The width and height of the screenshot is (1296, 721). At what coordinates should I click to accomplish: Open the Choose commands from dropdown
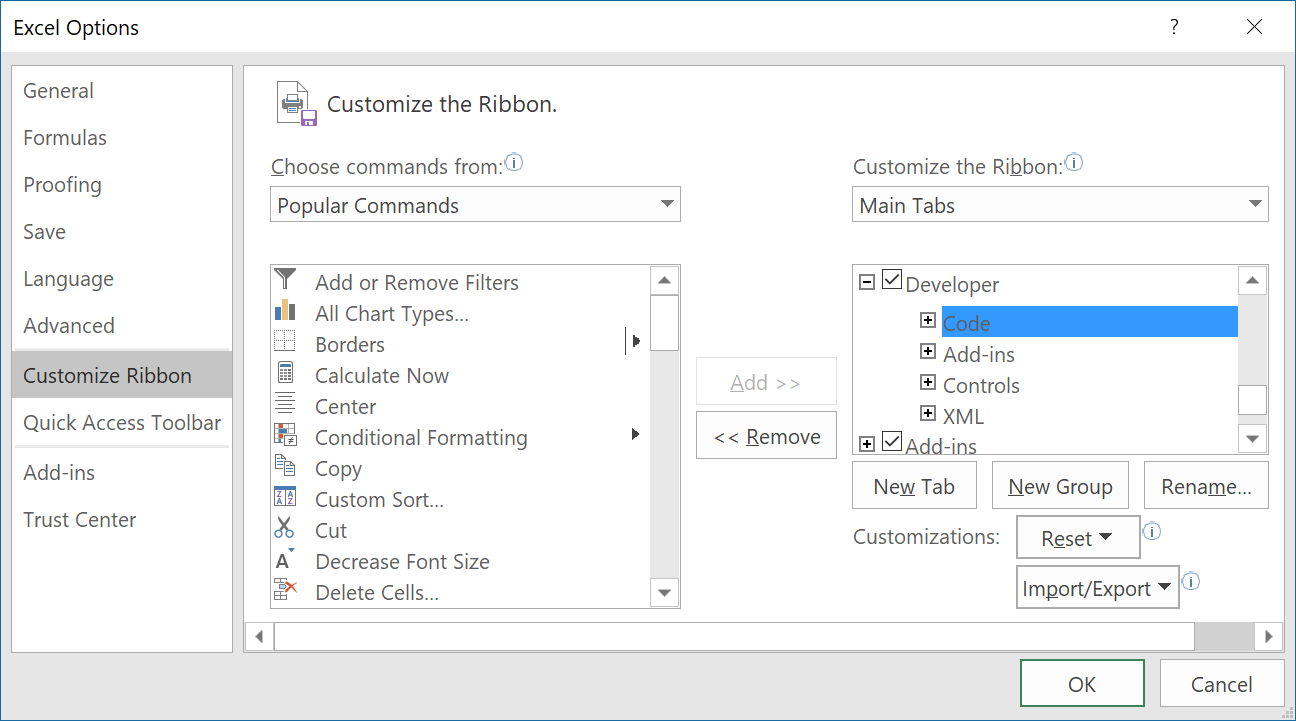click(475, 205)
